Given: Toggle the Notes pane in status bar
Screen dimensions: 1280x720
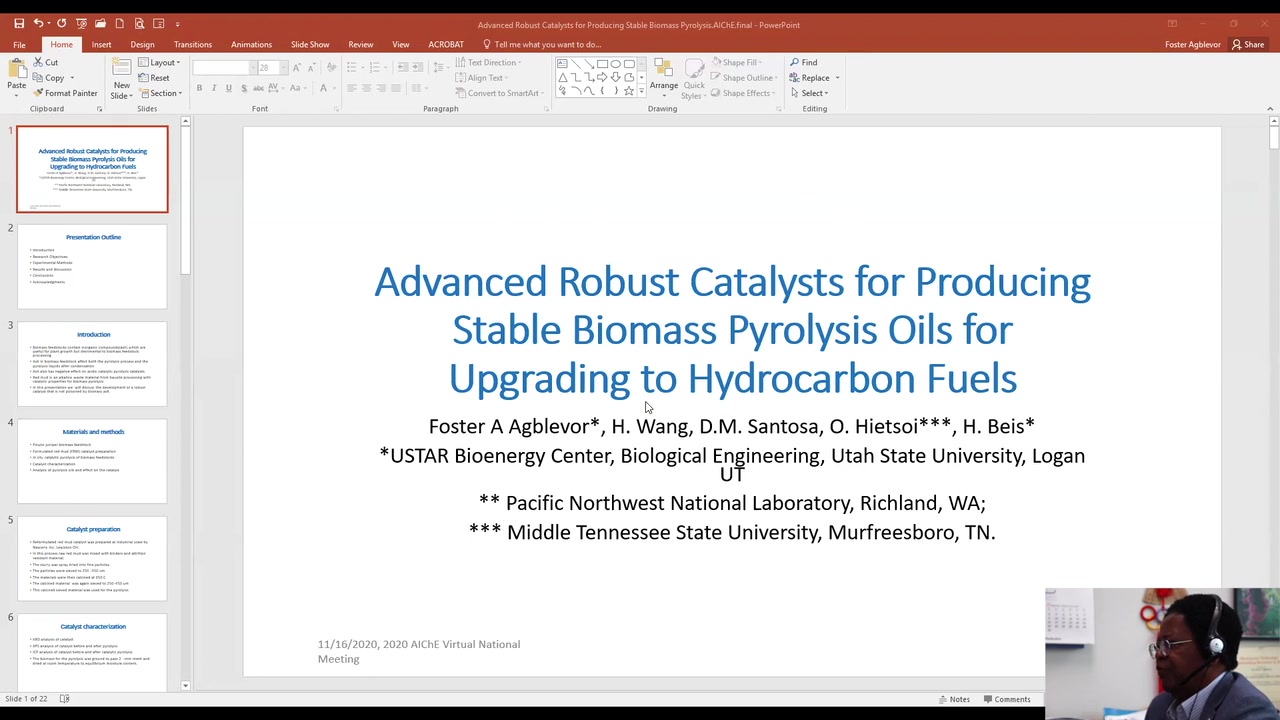Looking at the screenshot, I should [952, 699].
